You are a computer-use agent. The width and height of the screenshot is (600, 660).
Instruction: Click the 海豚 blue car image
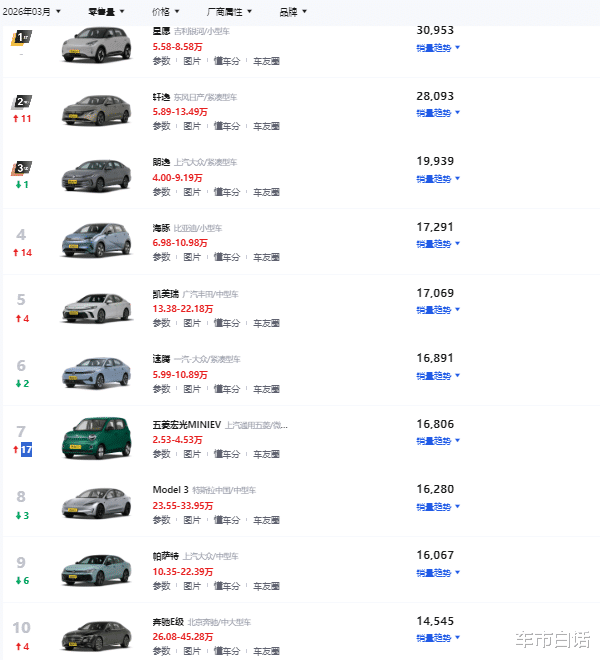coord(97,241)
